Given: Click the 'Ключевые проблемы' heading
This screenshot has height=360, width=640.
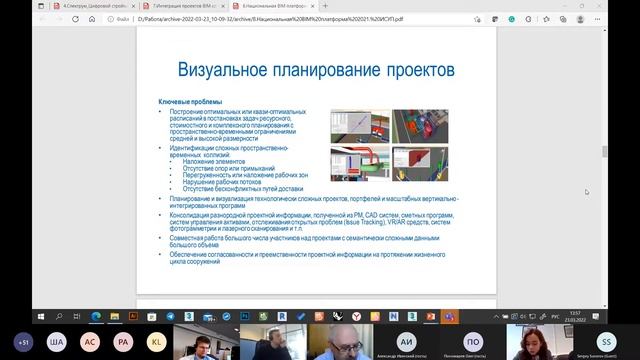Looking at the screenshot, I should click(190, 102).
